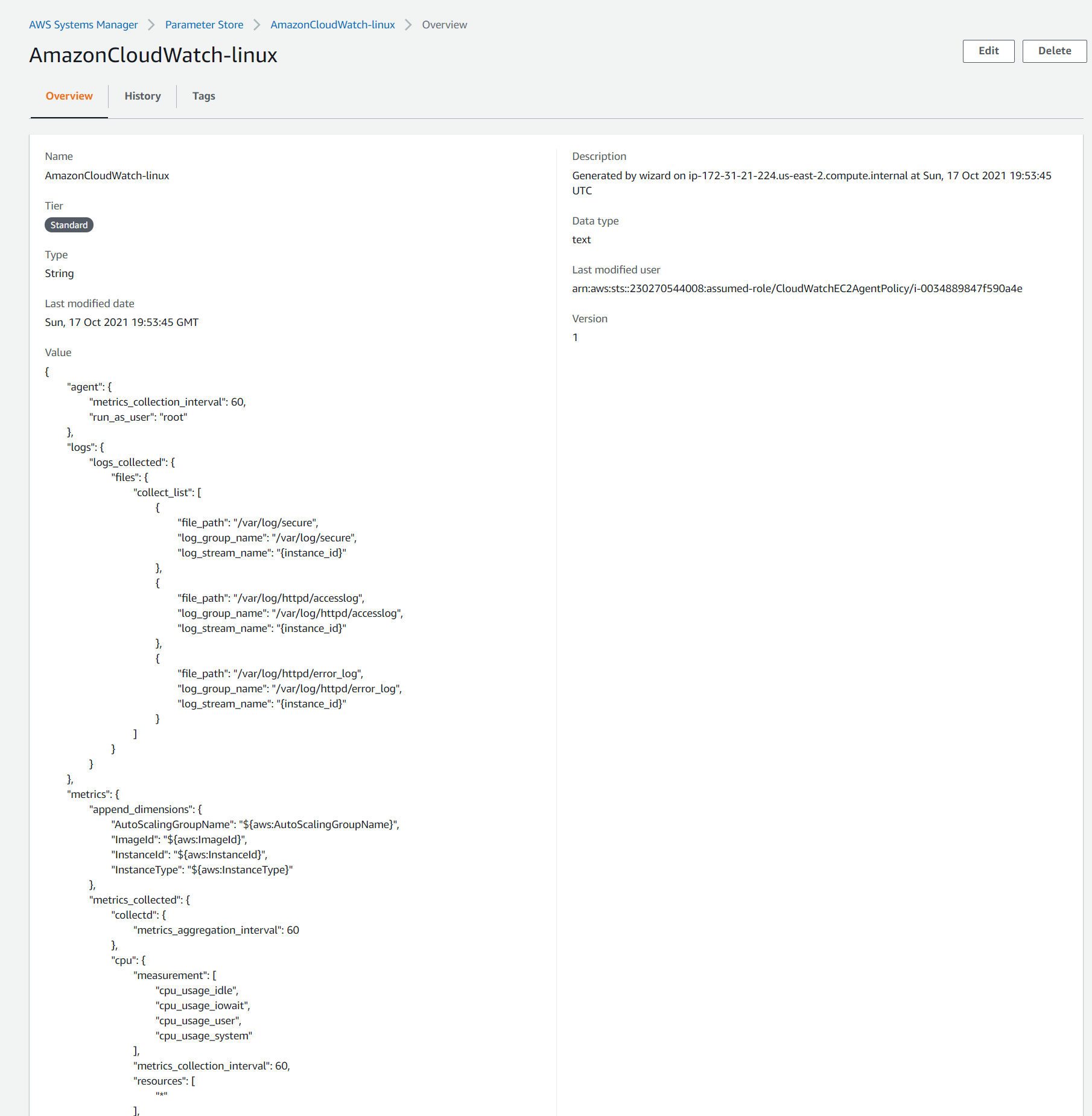Click the "collect_list": [ line

point(167,493)
